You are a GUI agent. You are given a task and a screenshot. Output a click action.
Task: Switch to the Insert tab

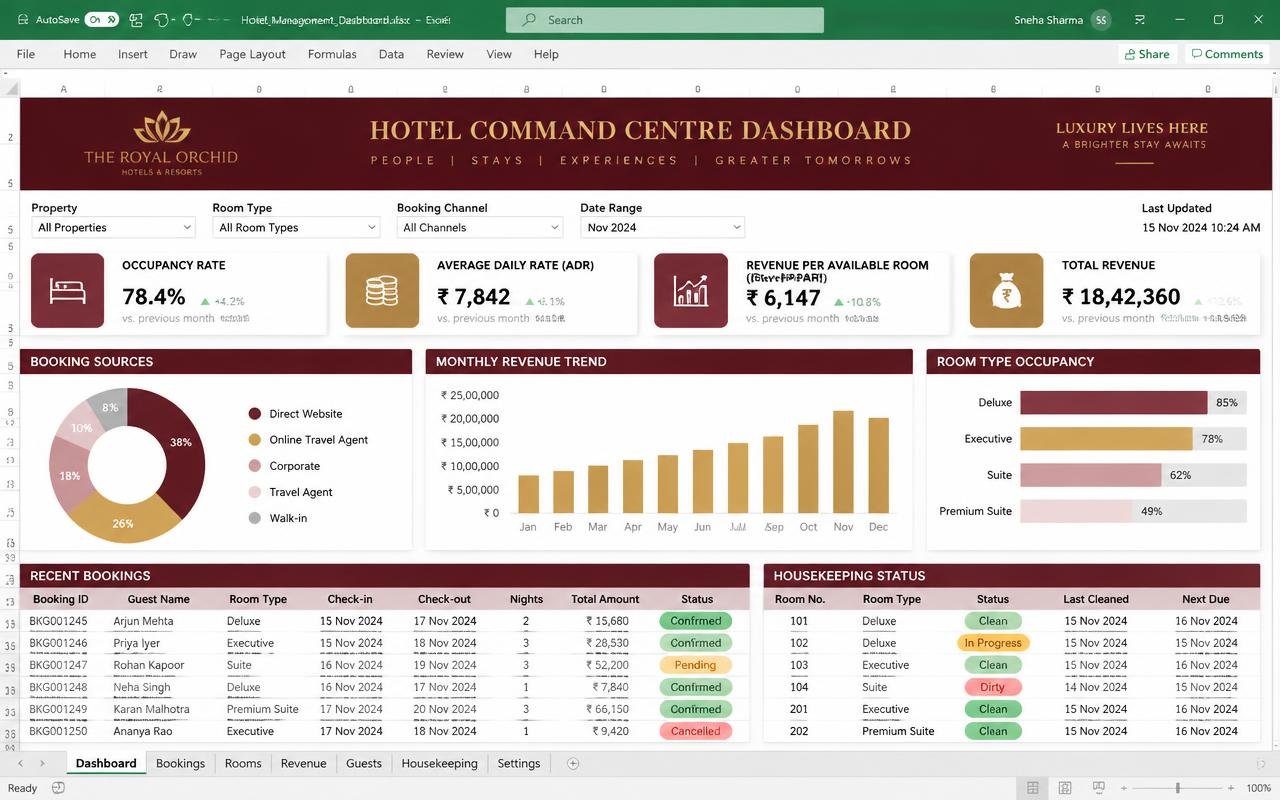click(x=133, y=54)
